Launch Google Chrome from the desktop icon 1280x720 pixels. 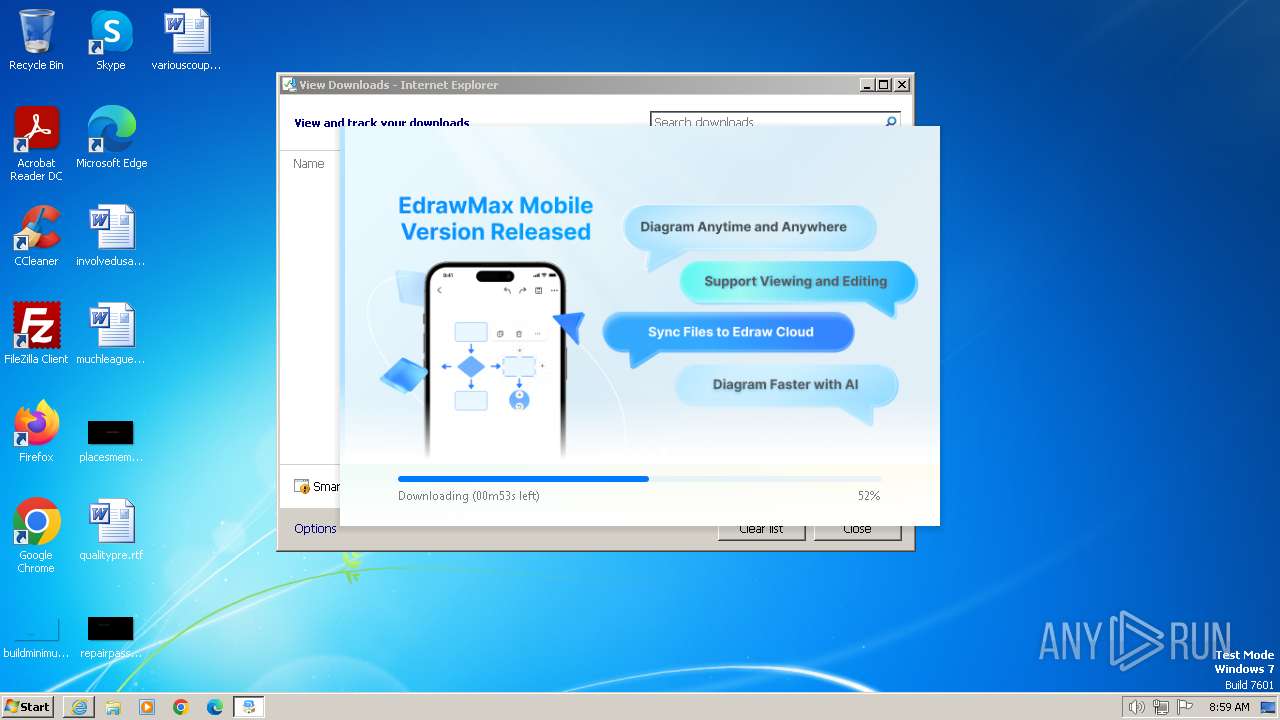tap(36, 536)
